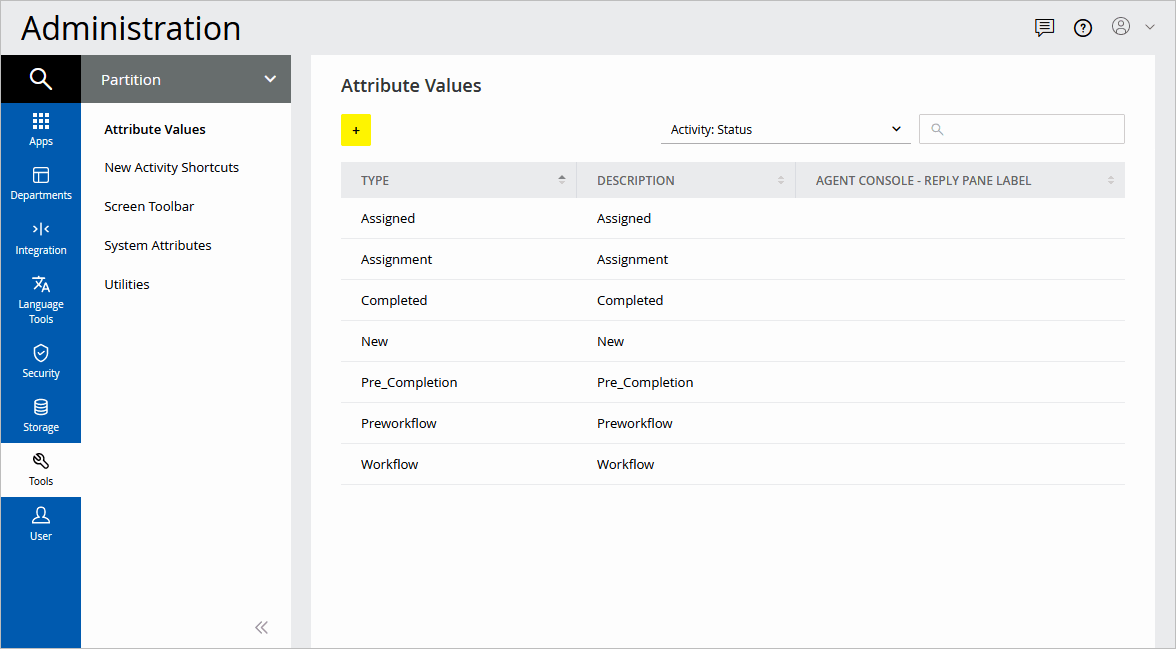Click inside the search field
This screenshot has height=649, width=1176.
(1021, 129)
